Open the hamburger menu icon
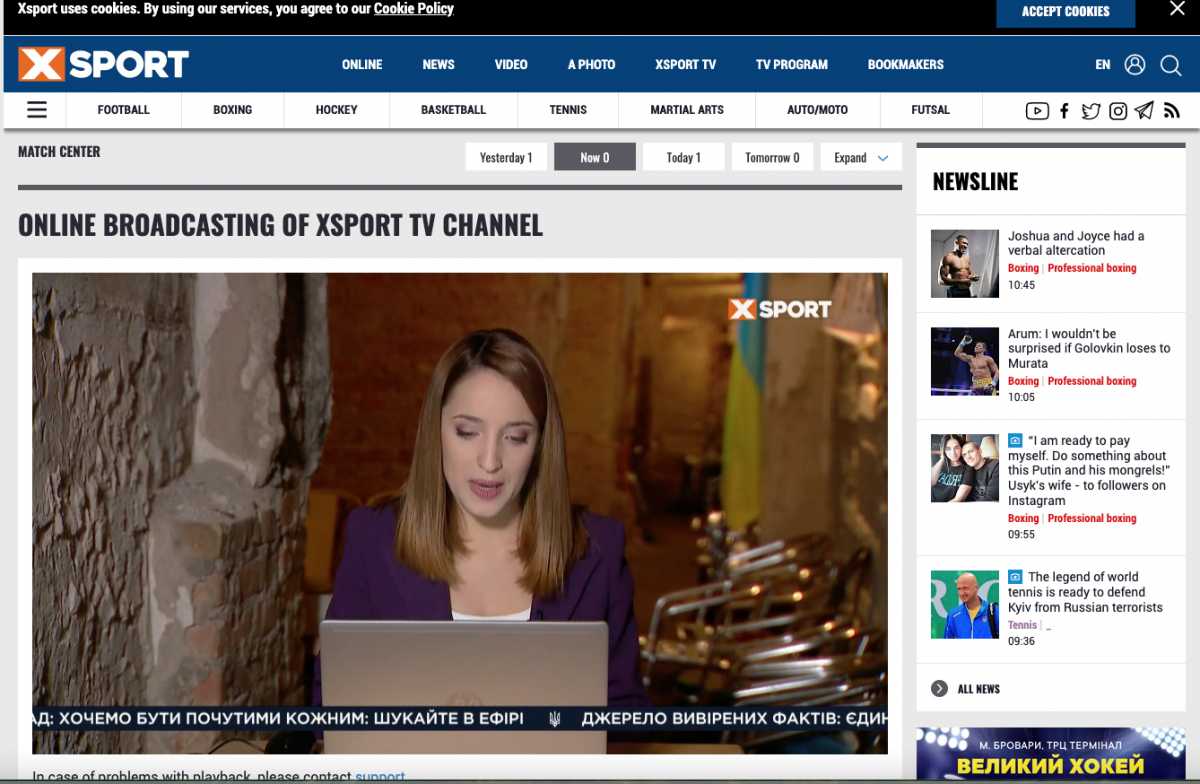 click(x=37, y=110)
